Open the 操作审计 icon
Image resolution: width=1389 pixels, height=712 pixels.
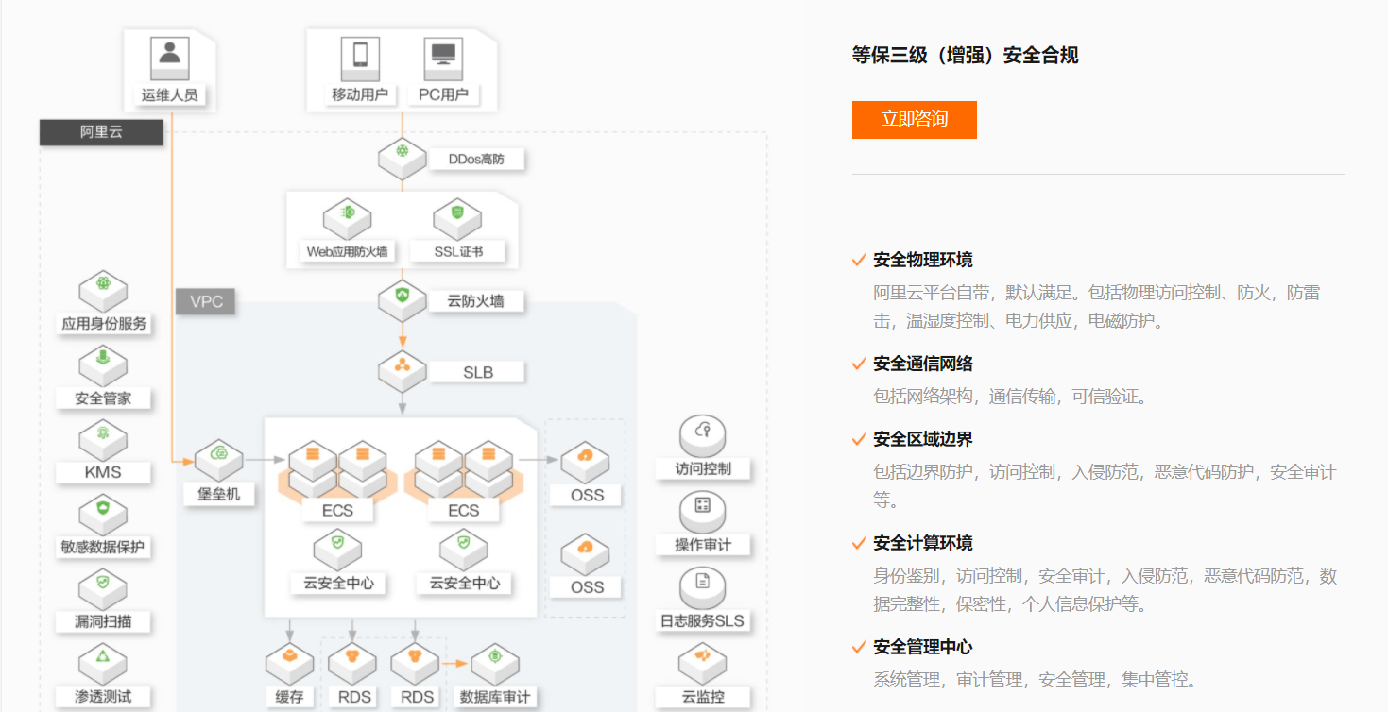pos(703,512)
